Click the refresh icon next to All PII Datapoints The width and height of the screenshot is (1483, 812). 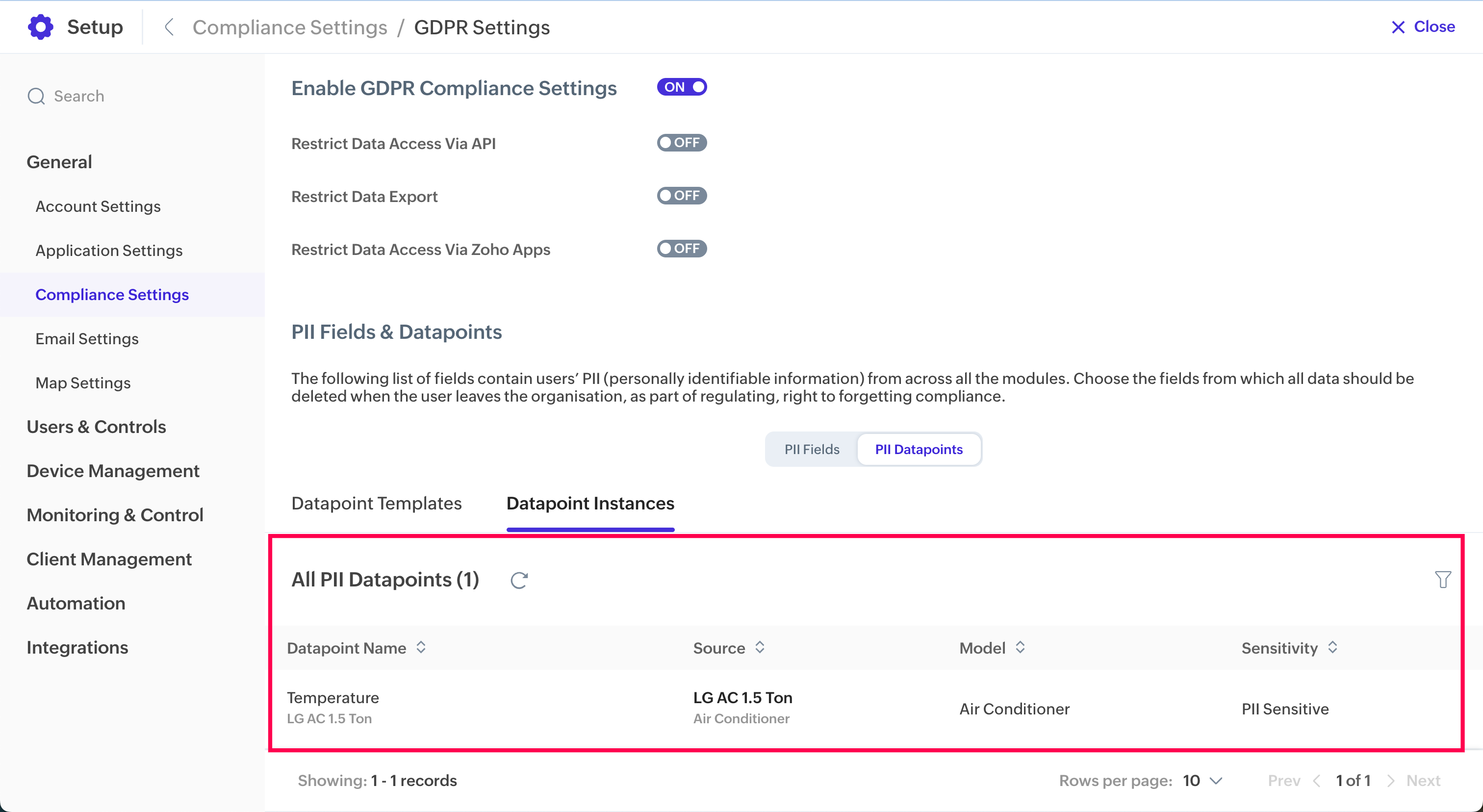point(519,580)
